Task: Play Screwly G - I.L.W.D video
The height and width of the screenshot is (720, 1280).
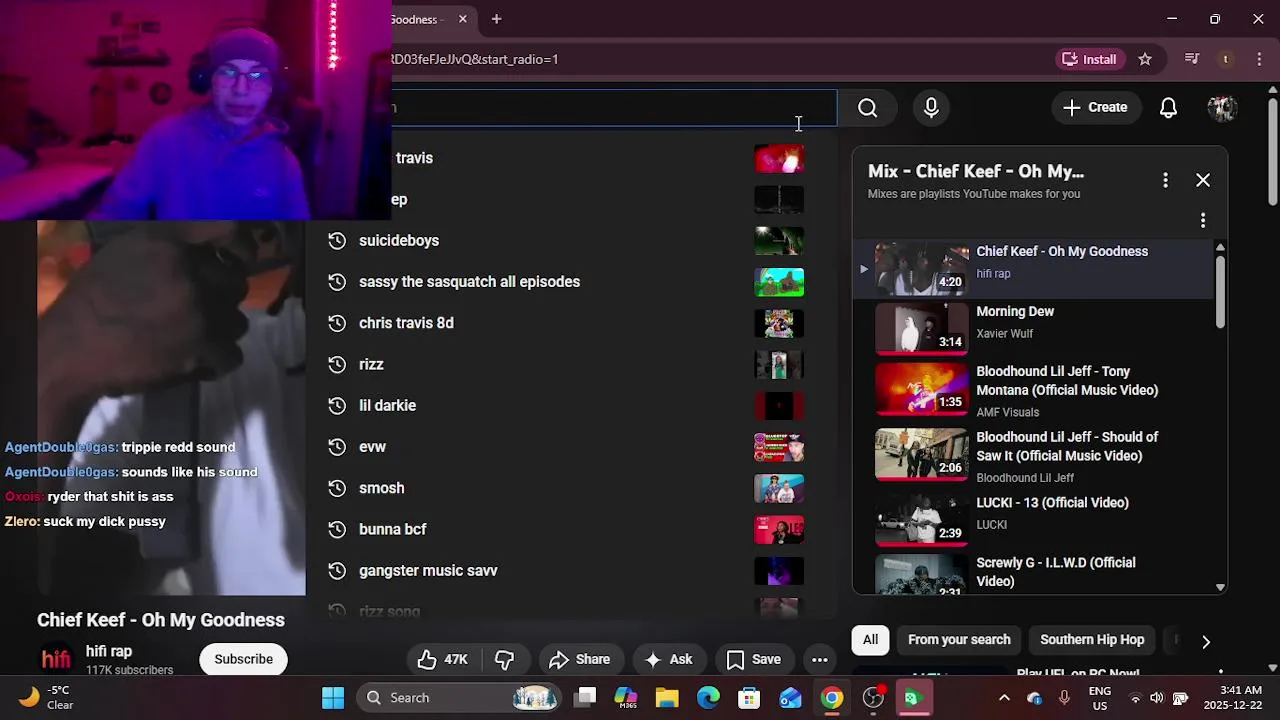Action: coord(1032,574)
